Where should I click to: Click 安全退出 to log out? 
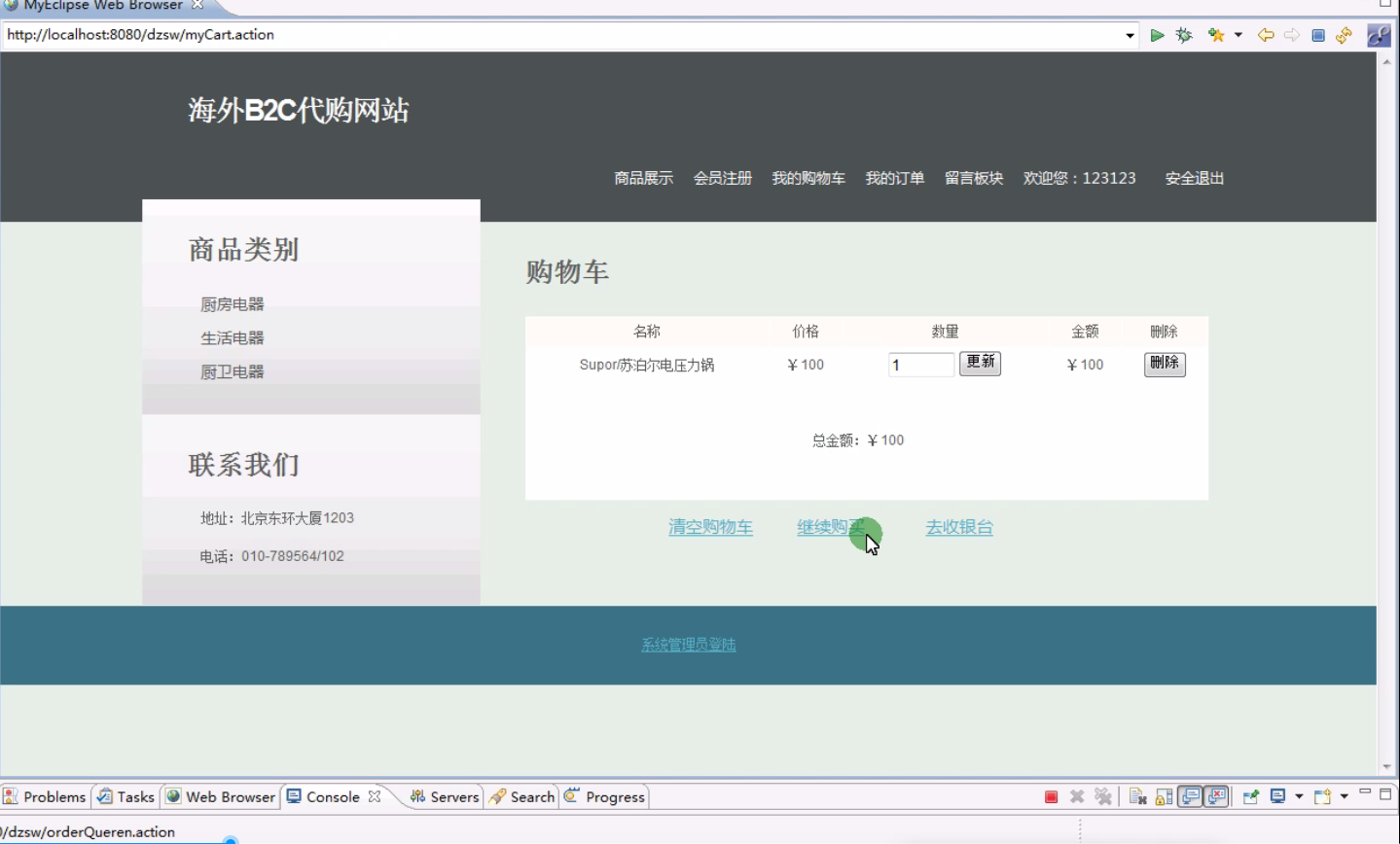coord(1195,178)
